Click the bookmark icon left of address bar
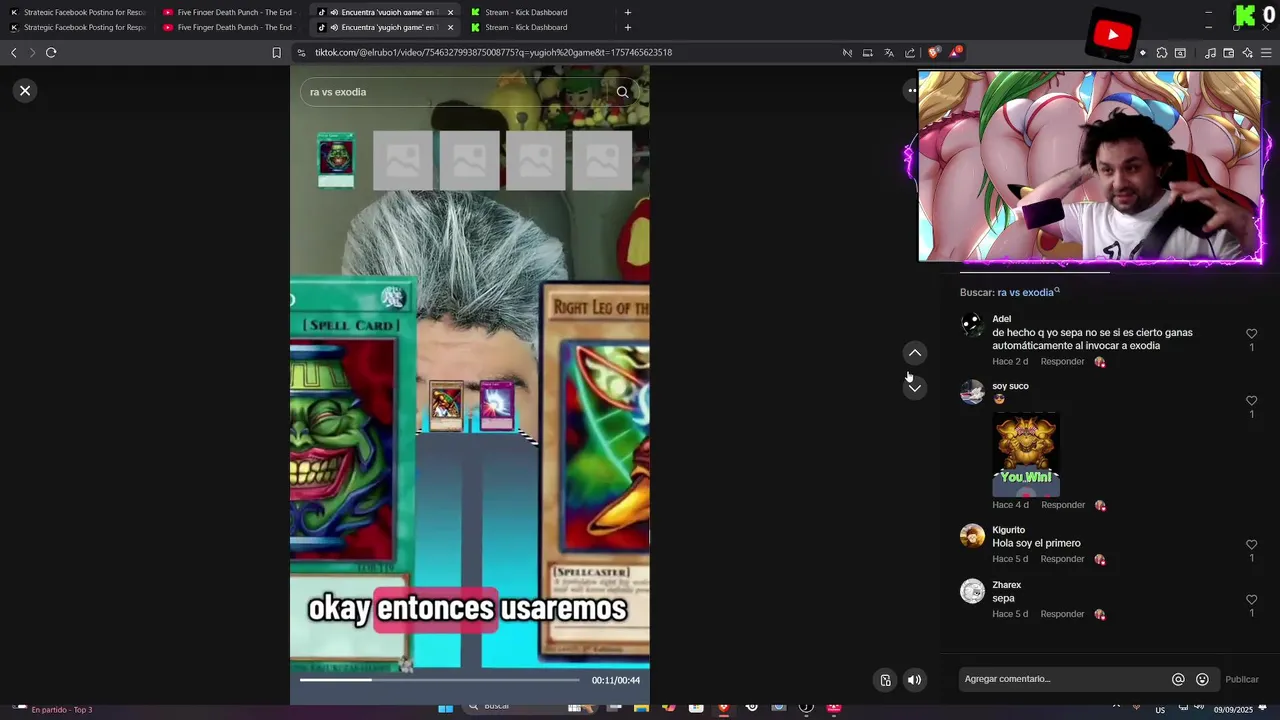The image size is (1280, 720). pyautogui.click(x=277, y=53)
